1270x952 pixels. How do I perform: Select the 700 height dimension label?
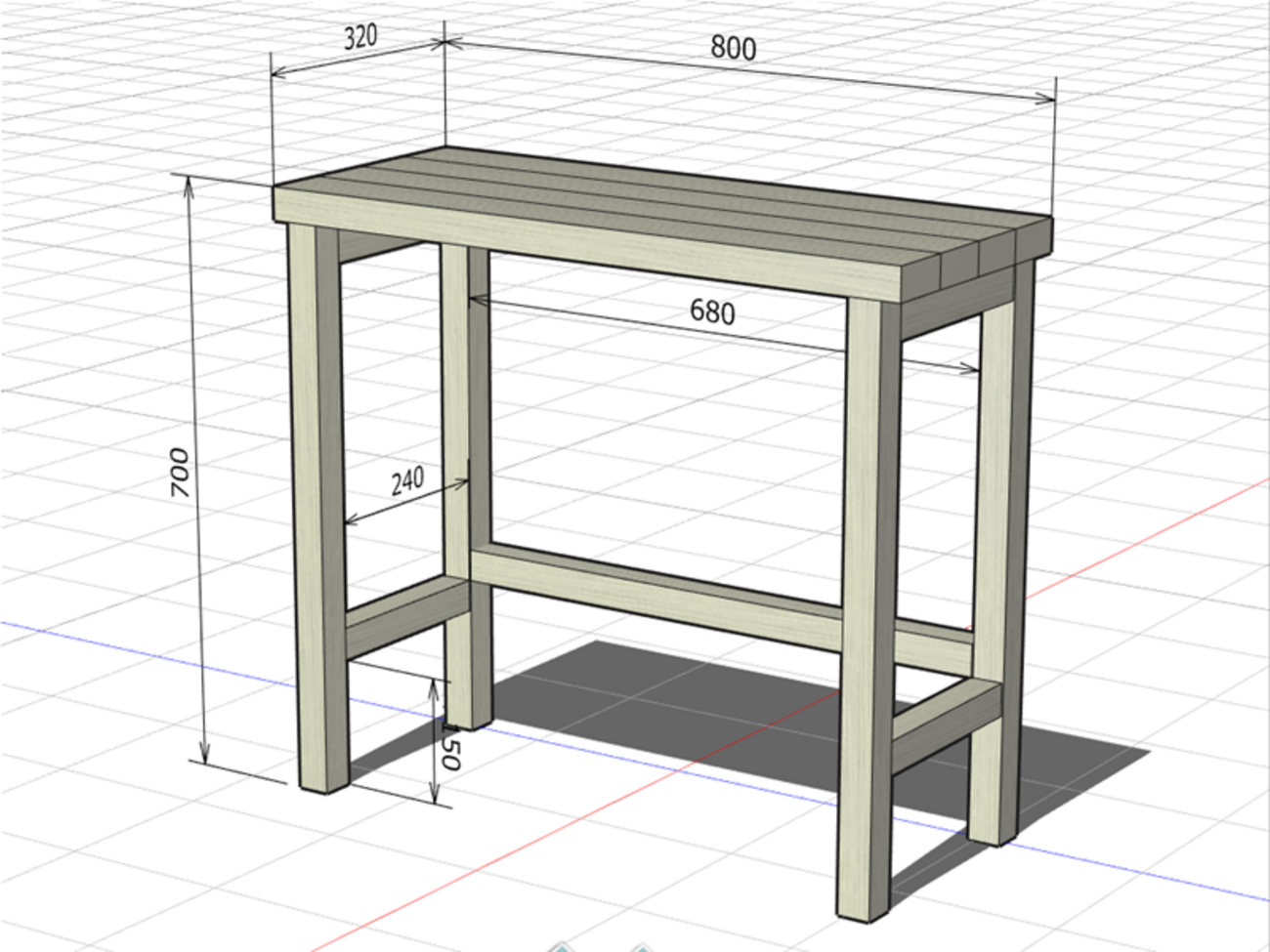pyautogui.click(x=180, y=473)
